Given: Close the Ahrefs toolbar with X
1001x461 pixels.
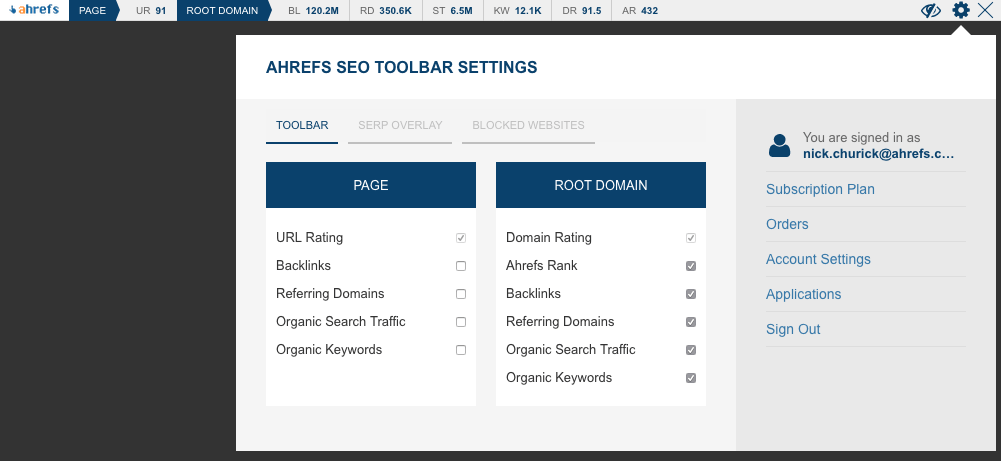Looking at the screenshot, I should 985,10.
